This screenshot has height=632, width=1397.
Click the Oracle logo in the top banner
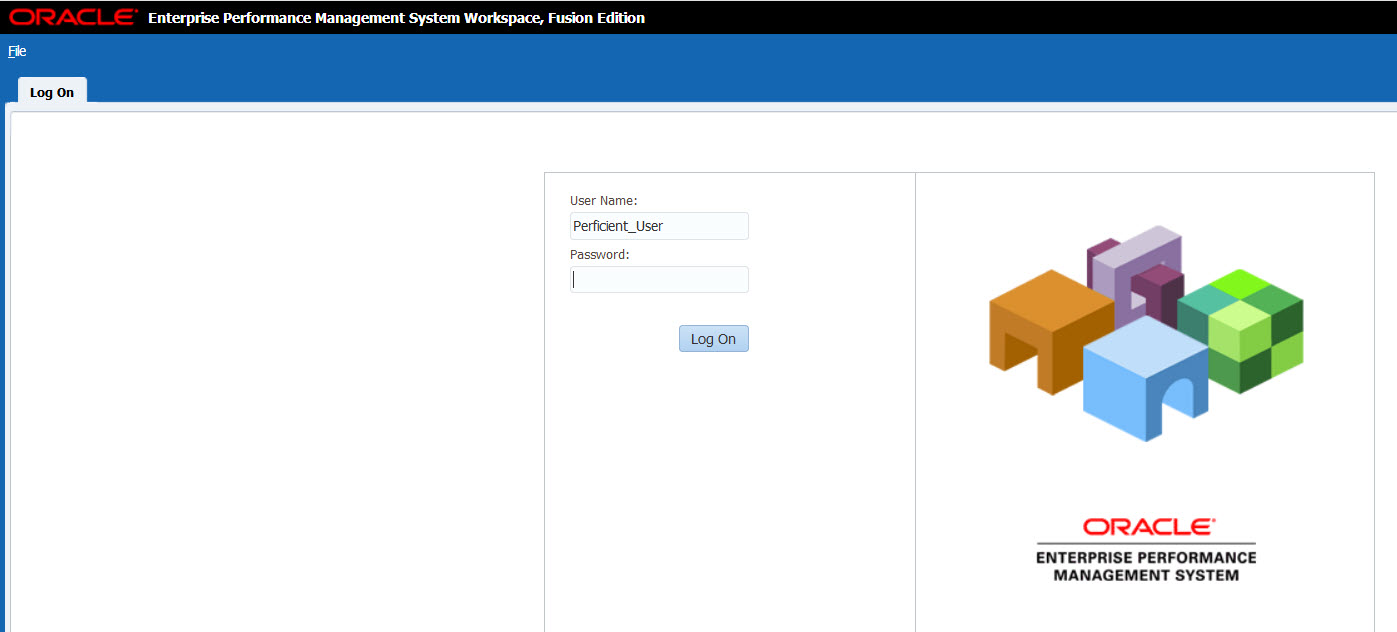[71, 16]
